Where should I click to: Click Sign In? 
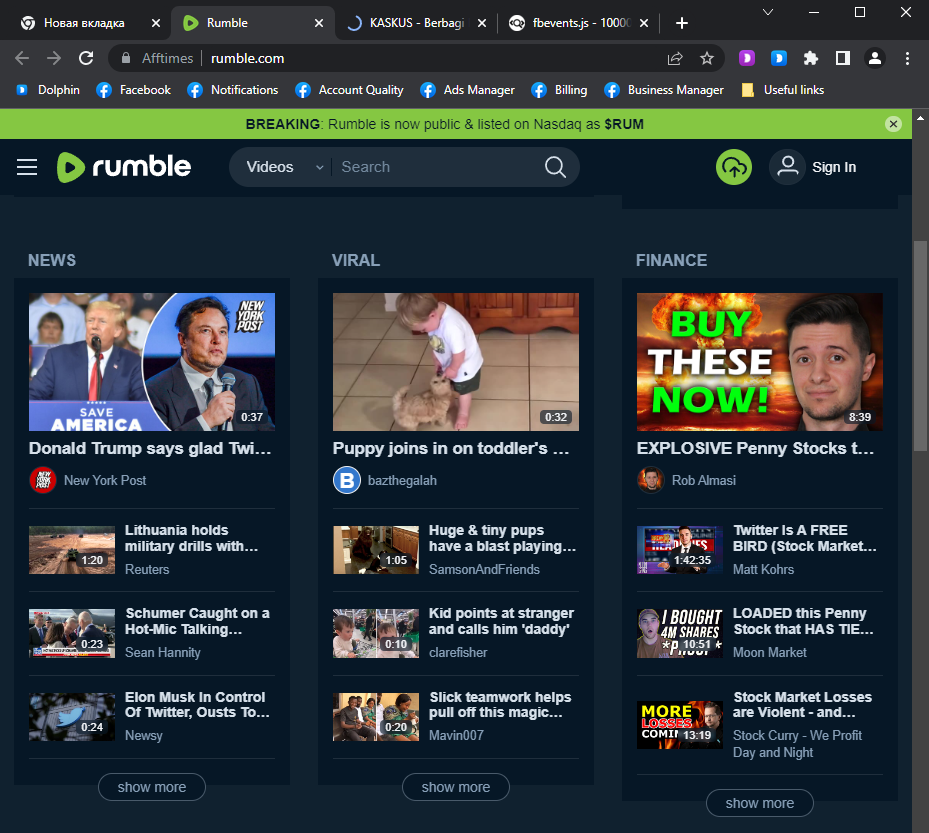pos(815,167)
